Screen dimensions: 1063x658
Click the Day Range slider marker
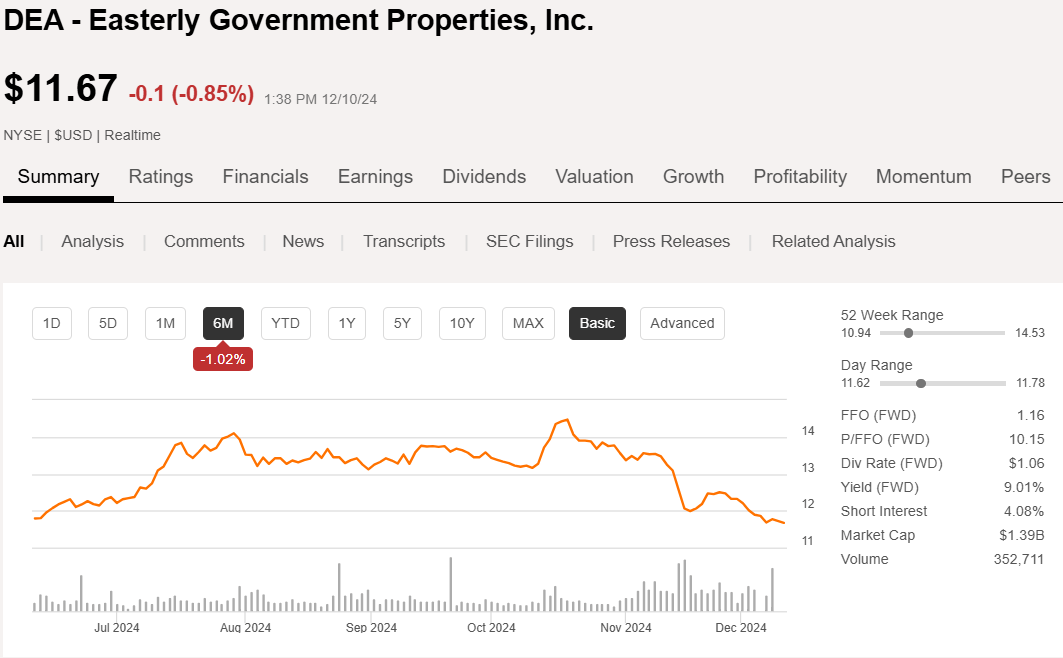pyautogui.click(x=921, y=383)
